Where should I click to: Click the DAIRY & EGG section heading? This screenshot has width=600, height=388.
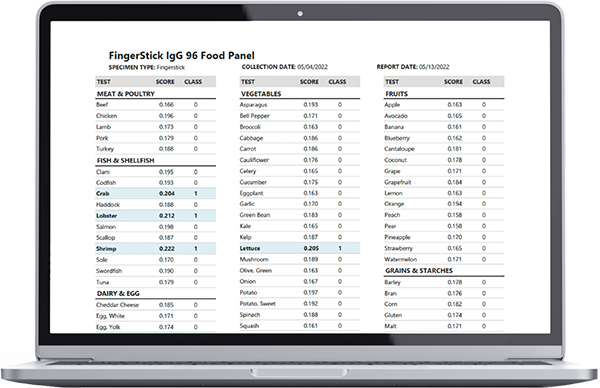click(x=118, y=293)
